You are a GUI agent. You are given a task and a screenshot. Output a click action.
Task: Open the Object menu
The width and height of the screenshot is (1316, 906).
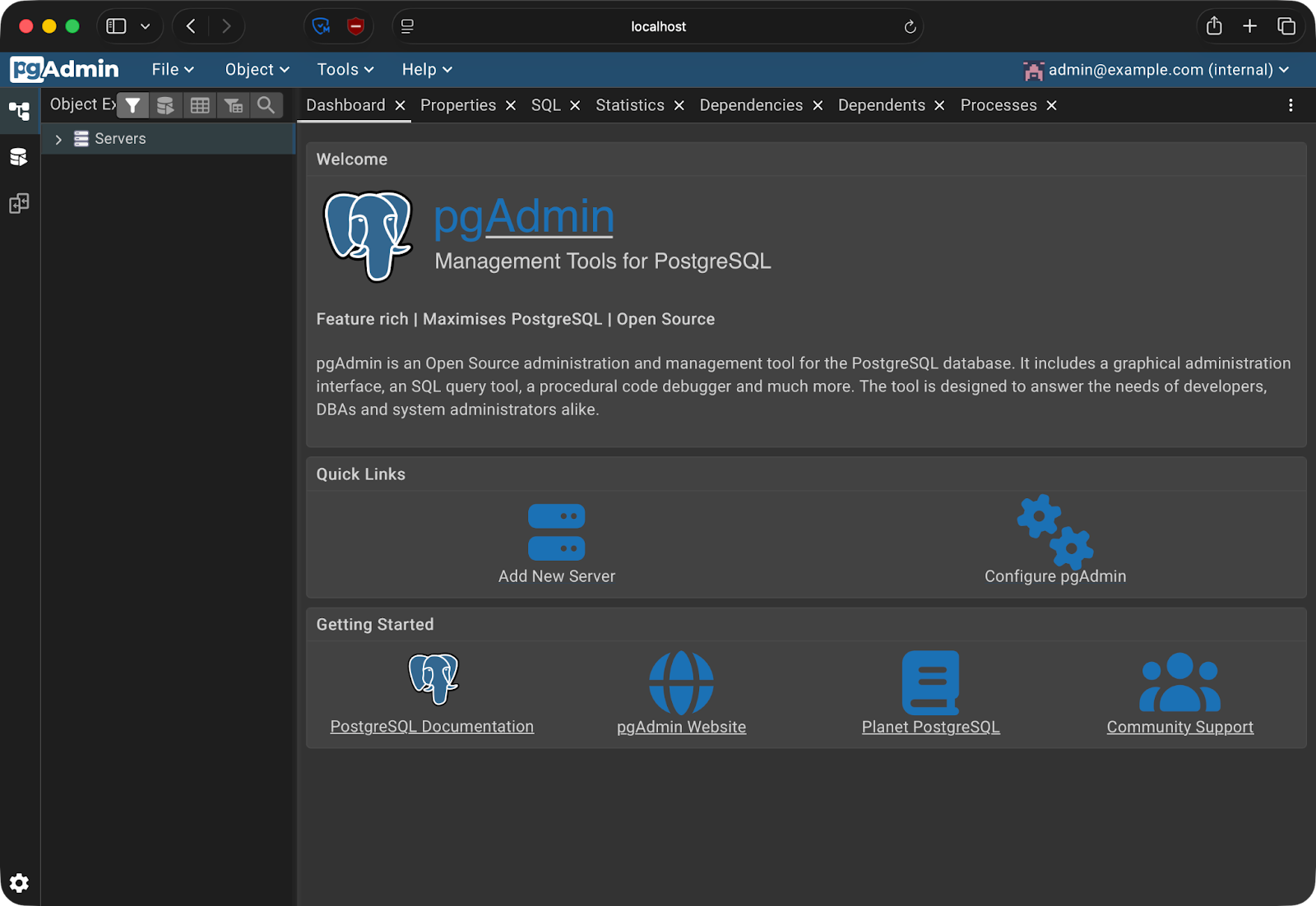pos(257,70)
